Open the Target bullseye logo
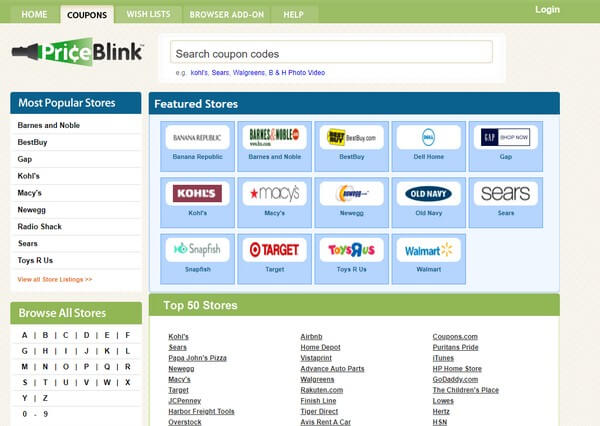Screen dimensions: 600x426 click(274, 250)
